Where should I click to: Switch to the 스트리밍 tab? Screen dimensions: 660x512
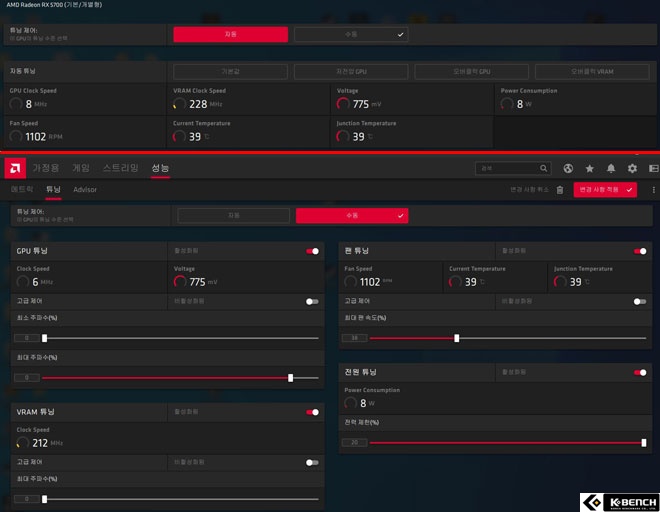click(x=121, y=168)
